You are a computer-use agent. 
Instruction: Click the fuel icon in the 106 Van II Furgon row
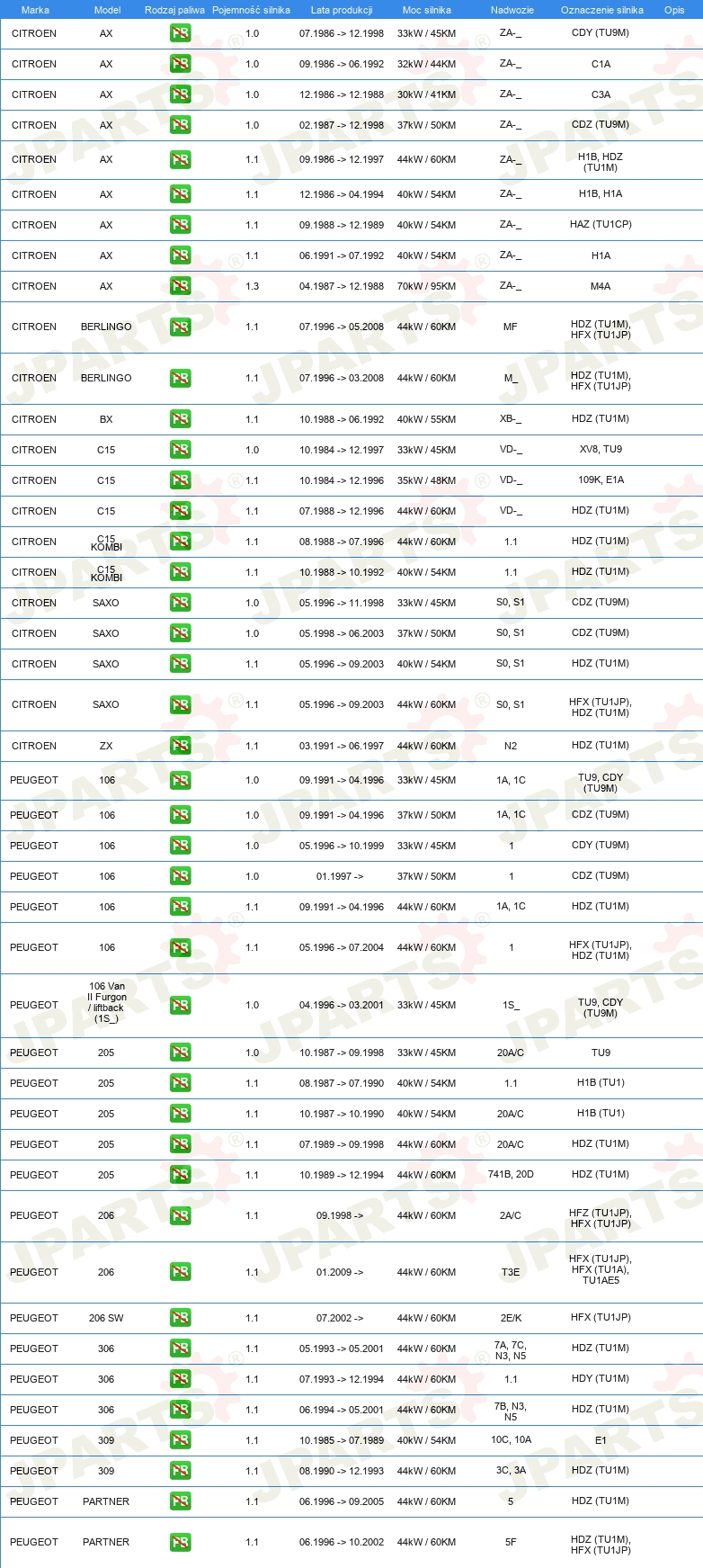[x=180, y=1005]
